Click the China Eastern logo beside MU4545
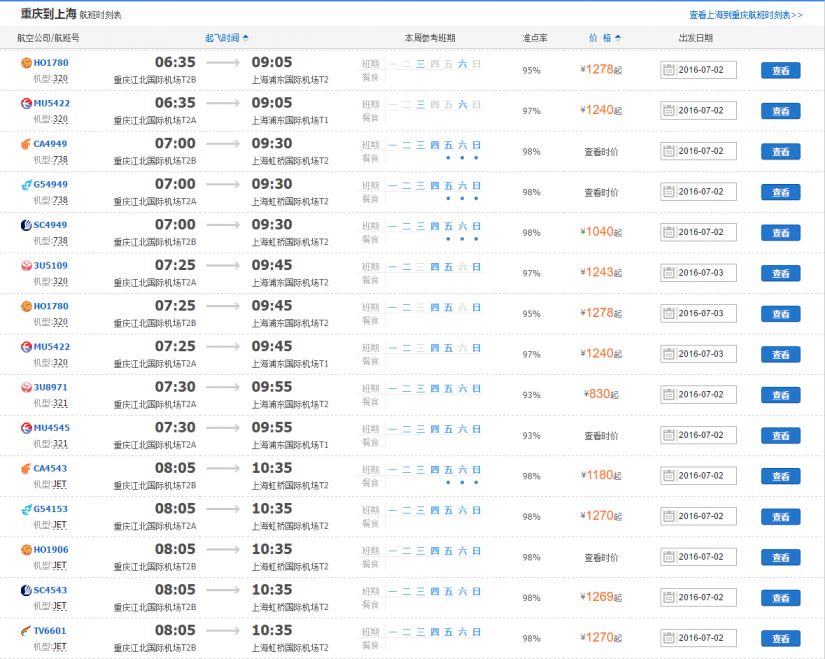Image resolution: width=825 pixels, height=659 pixels. pos(26,428)
